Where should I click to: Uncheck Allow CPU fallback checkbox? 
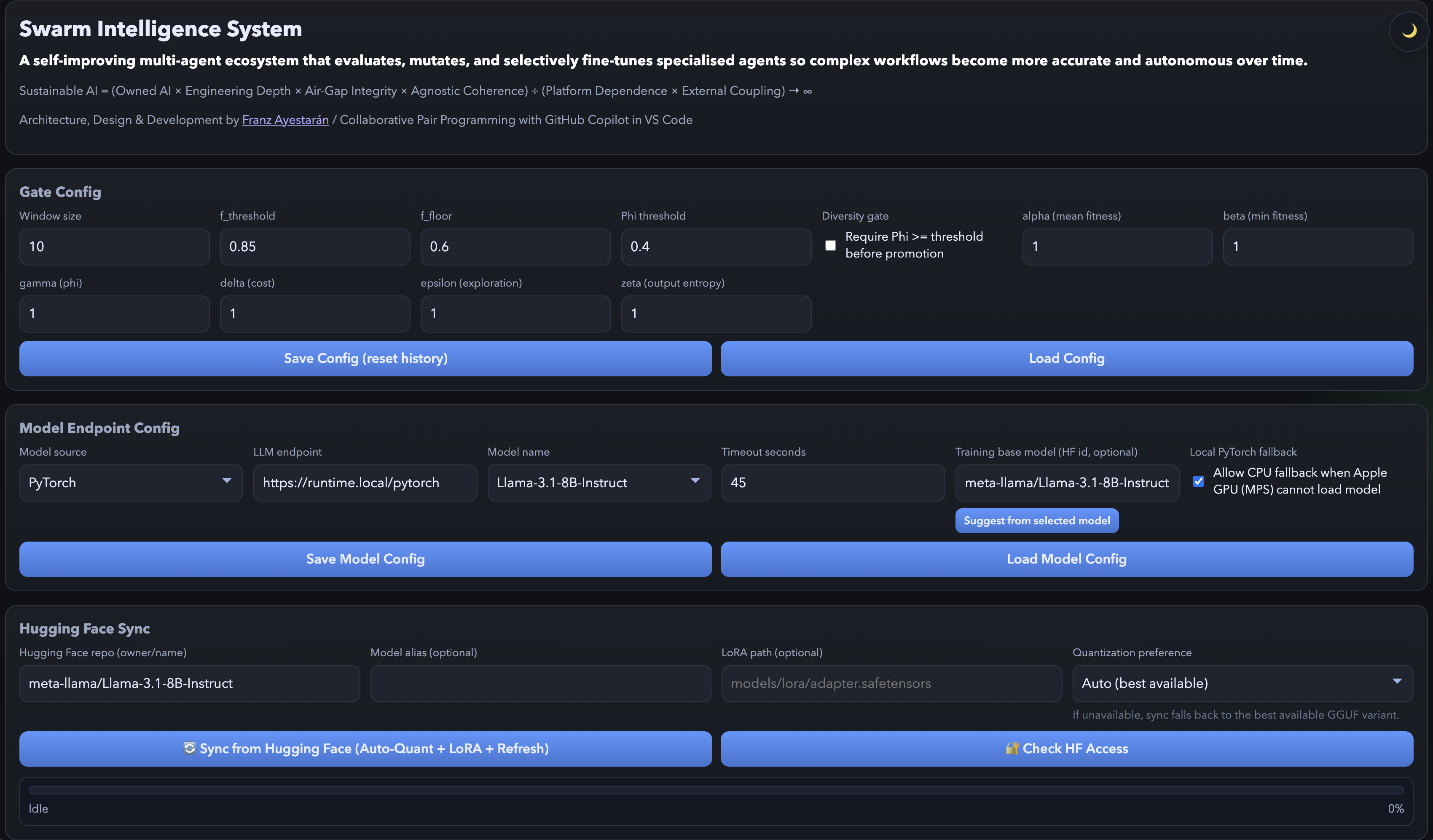pyautogui.click(x=1198, y=481)
